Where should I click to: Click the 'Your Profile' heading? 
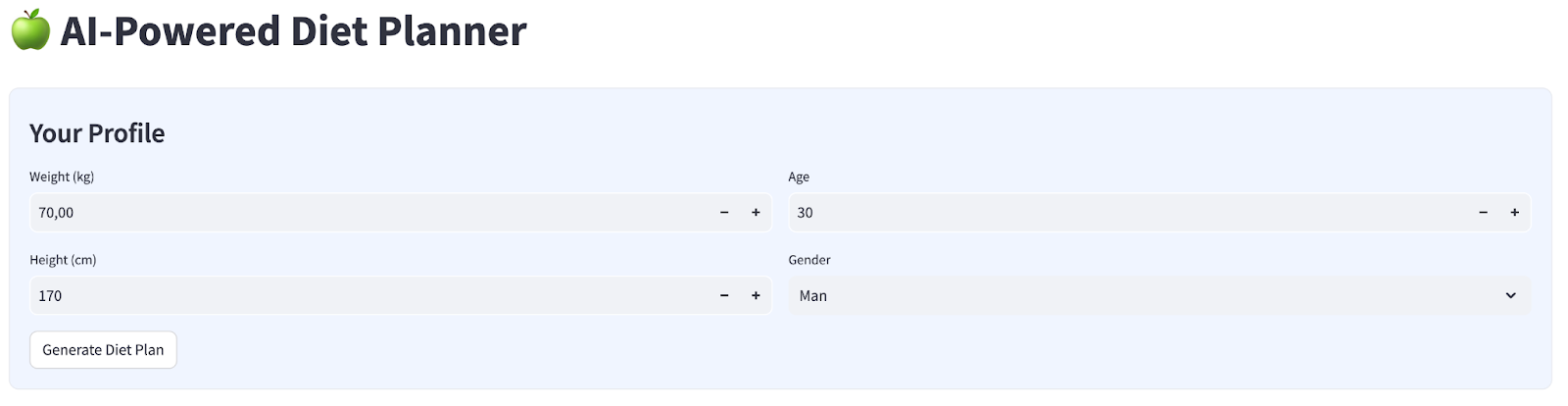click(97, 133)
